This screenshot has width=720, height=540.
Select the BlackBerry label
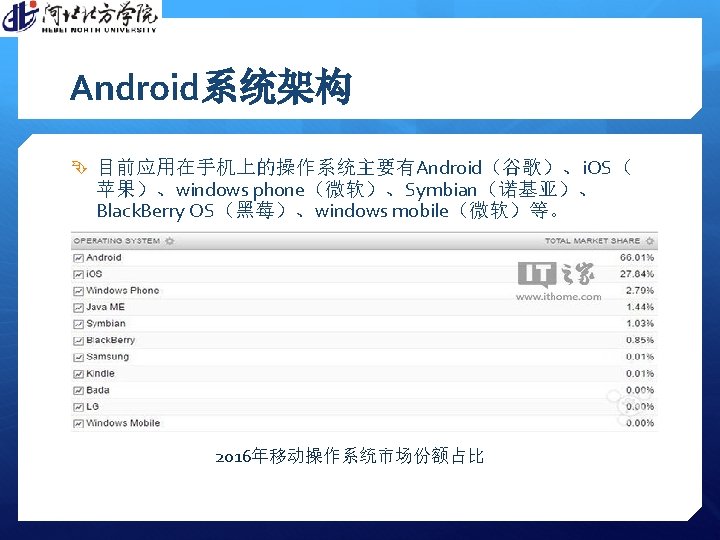pyautogui.click(x=111, y=340)
